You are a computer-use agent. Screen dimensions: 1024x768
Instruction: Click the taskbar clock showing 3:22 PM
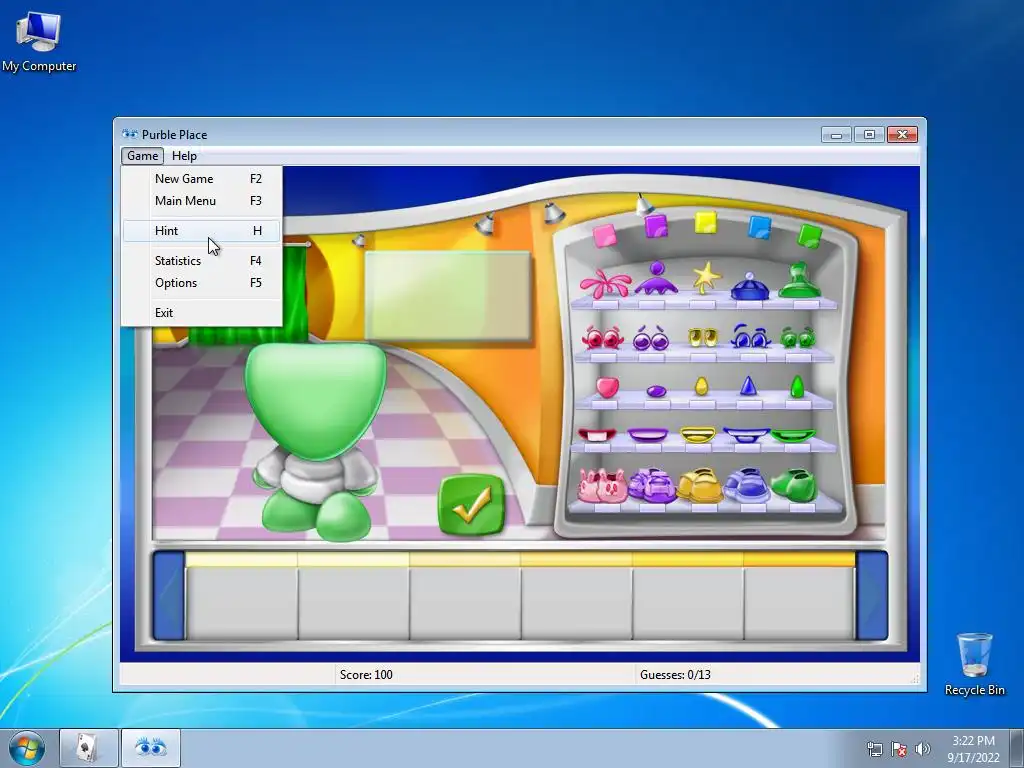973,748
